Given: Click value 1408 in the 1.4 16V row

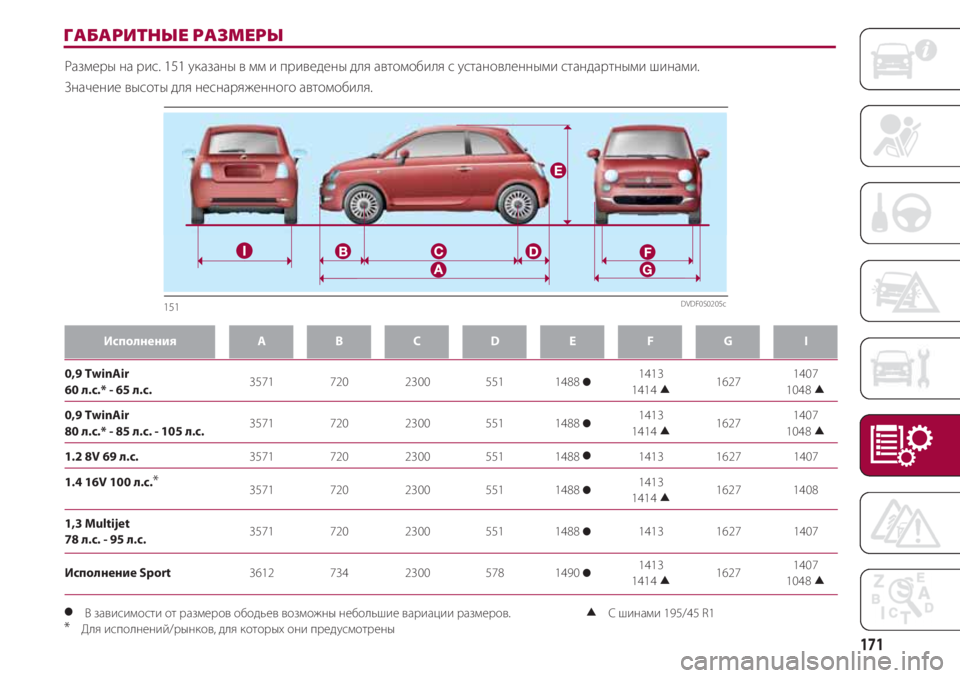Looking at the screenshot, I should [806, 490].
